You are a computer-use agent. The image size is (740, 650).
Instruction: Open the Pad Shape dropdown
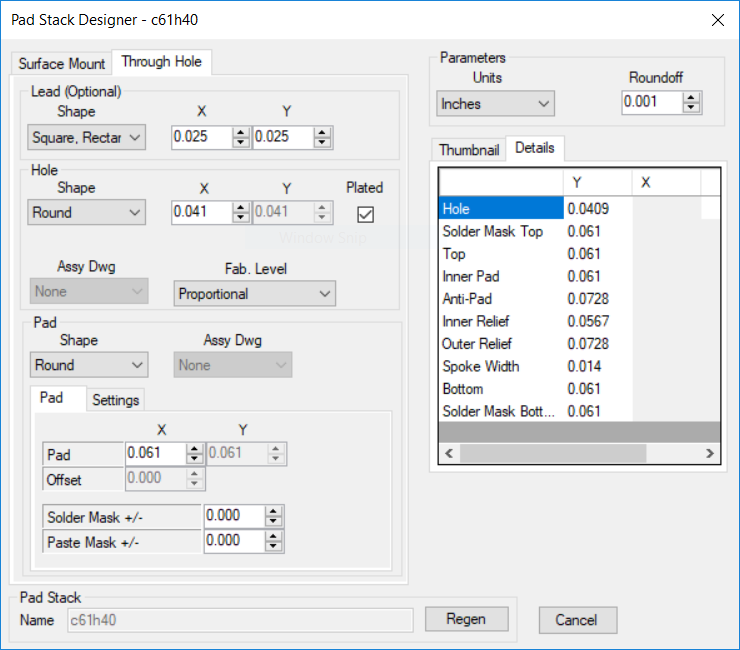click(x=89, y=365)
